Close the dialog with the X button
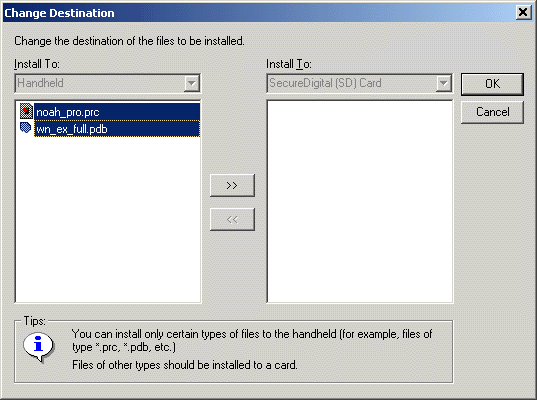The width and height of the screenshot is (537, 400). pyautogui.click(x=523, y=13)
